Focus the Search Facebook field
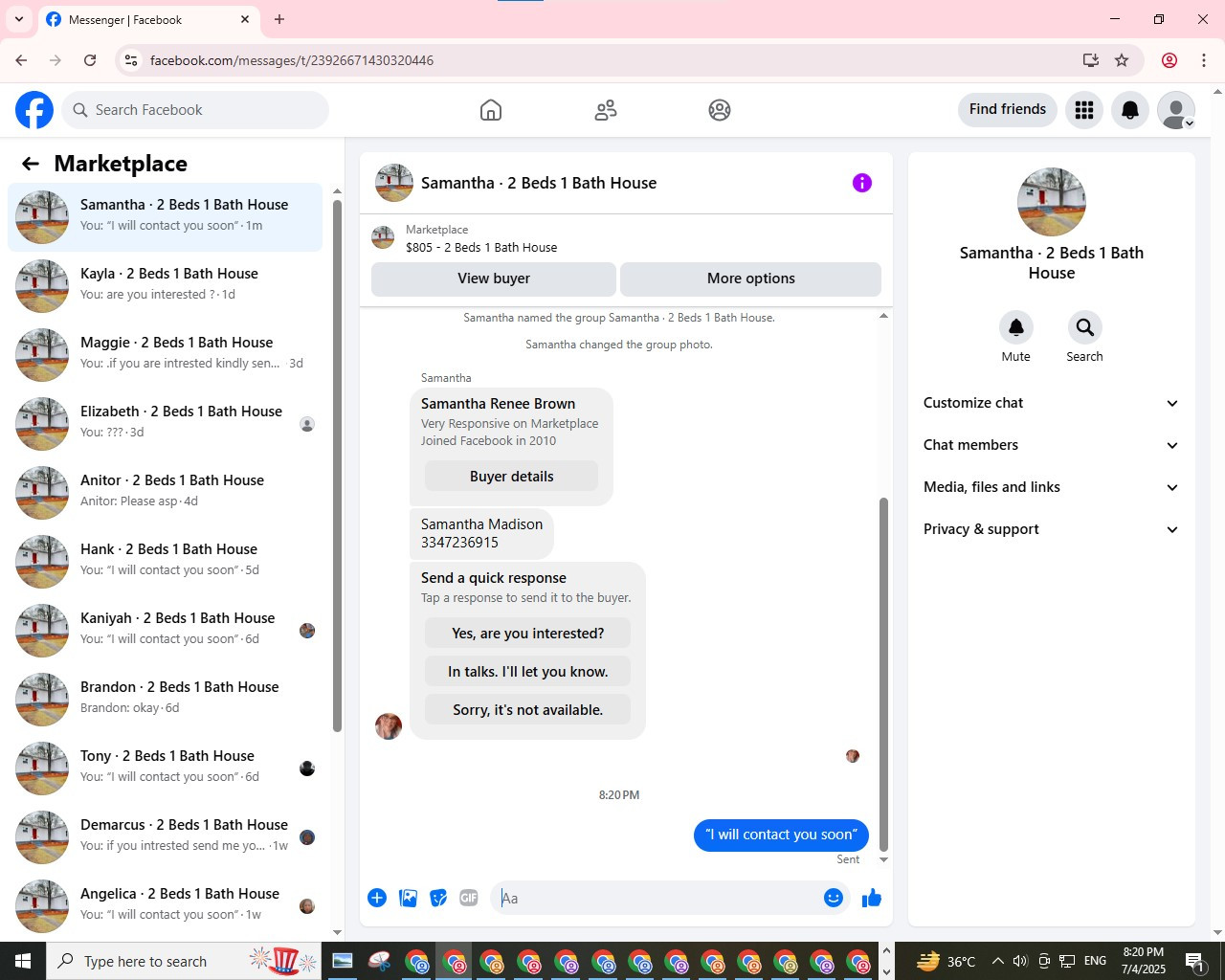The width and height of the screenshot is (1225, 980). [x=195, y=110]
